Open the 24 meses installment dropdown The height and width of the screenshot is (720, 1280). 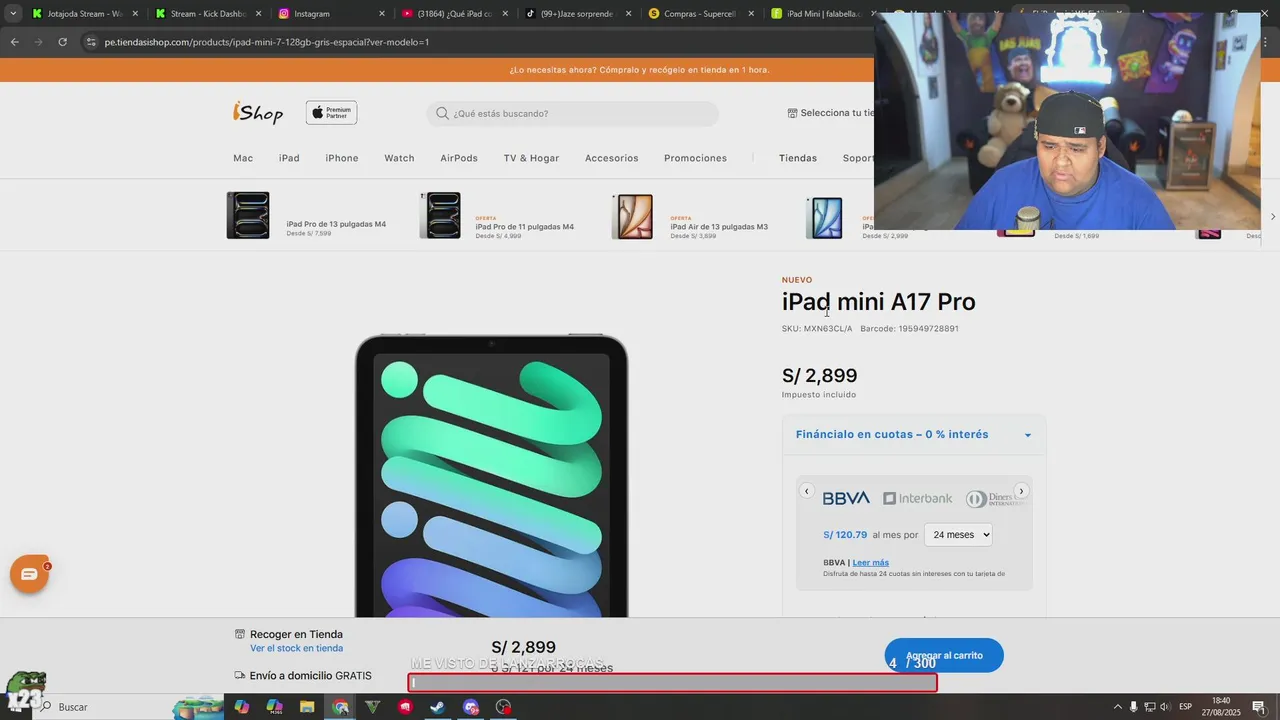click(x=958, y=535)
